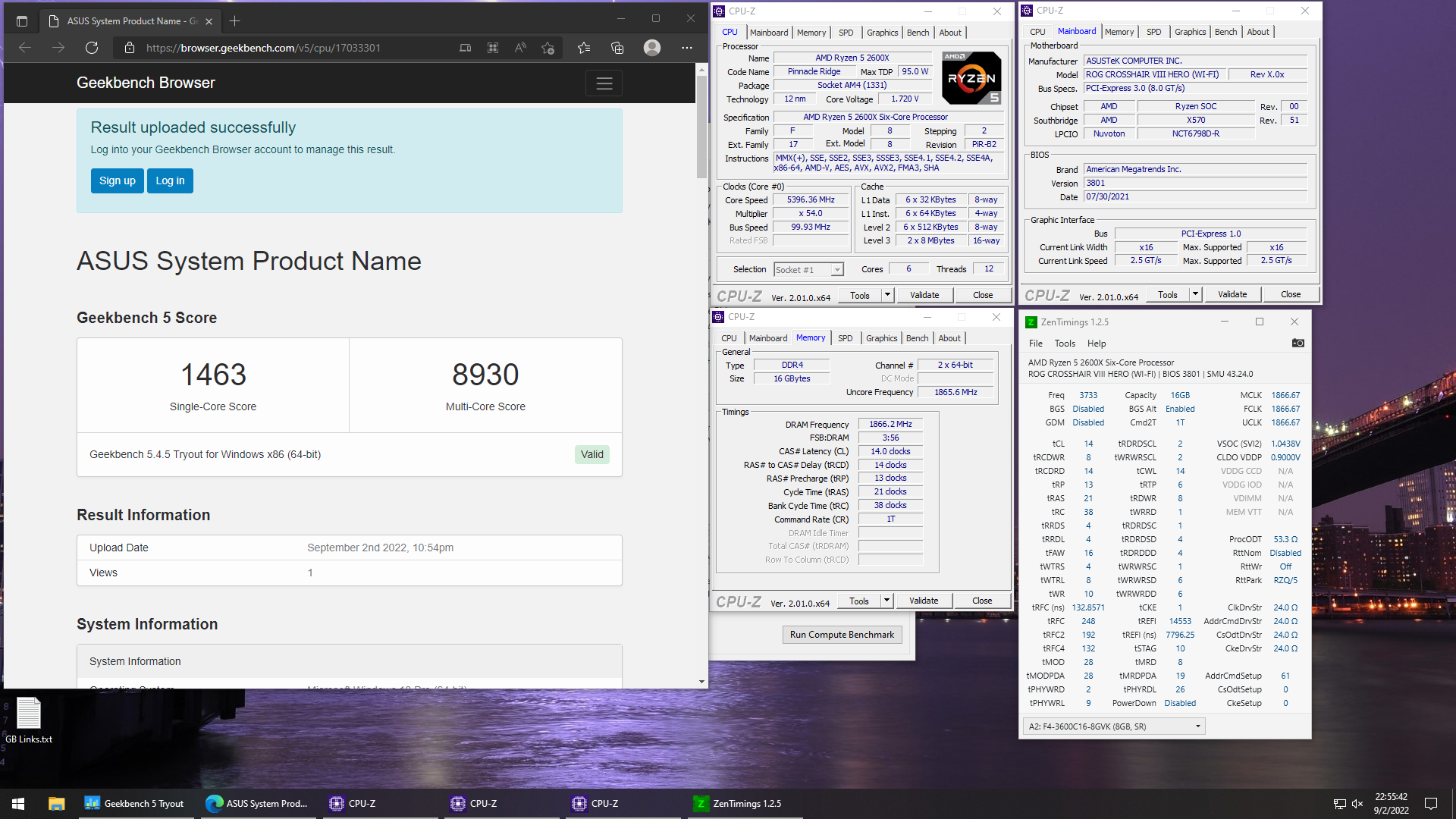This screenshot has width=1456, height=819.
Task: Open the browser collections icon
Action: (617, 48)
